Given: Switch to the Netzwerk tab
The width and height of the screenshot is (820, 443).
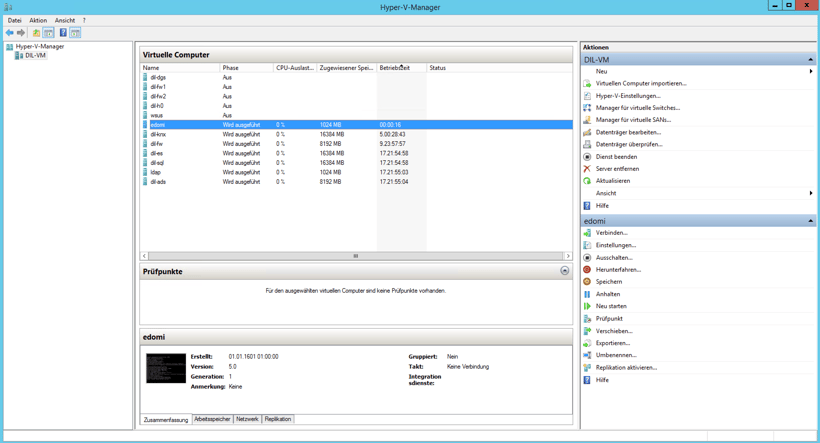Looking at the screenshot, I should point(247,419).
